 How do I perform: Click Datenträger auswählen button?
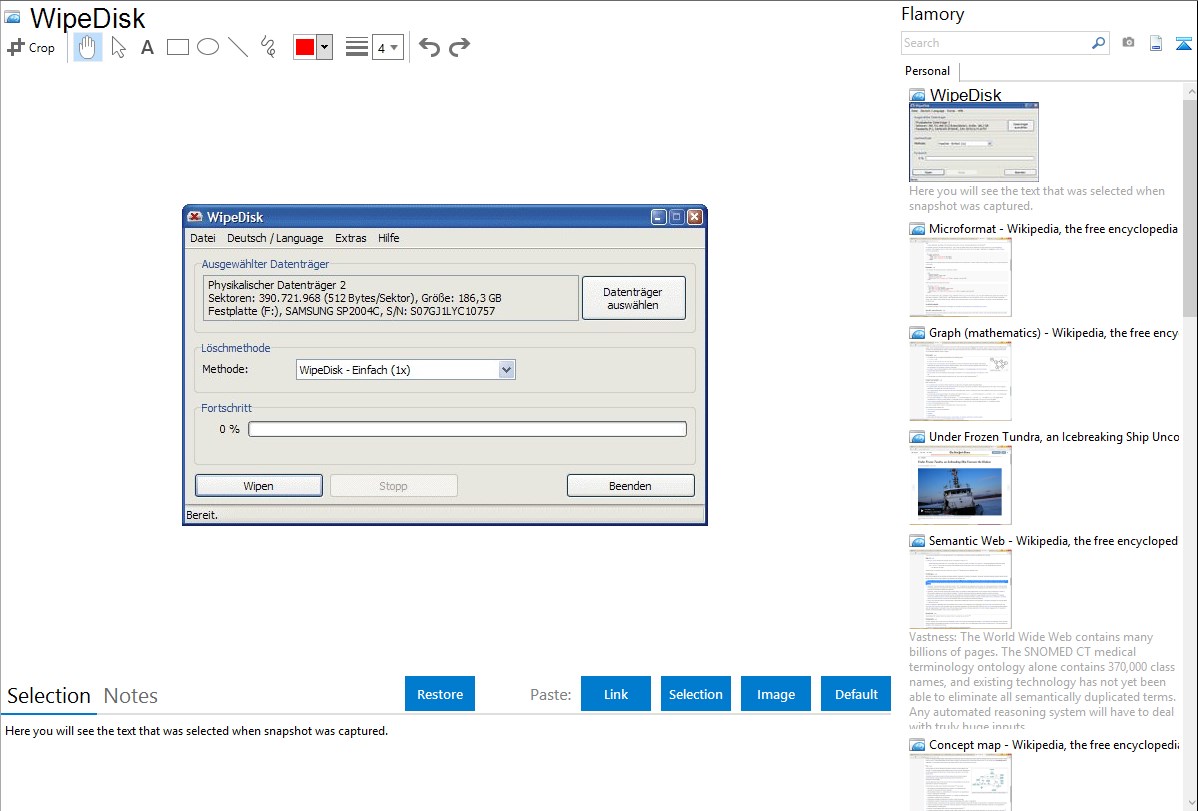(x=633, y=298)
